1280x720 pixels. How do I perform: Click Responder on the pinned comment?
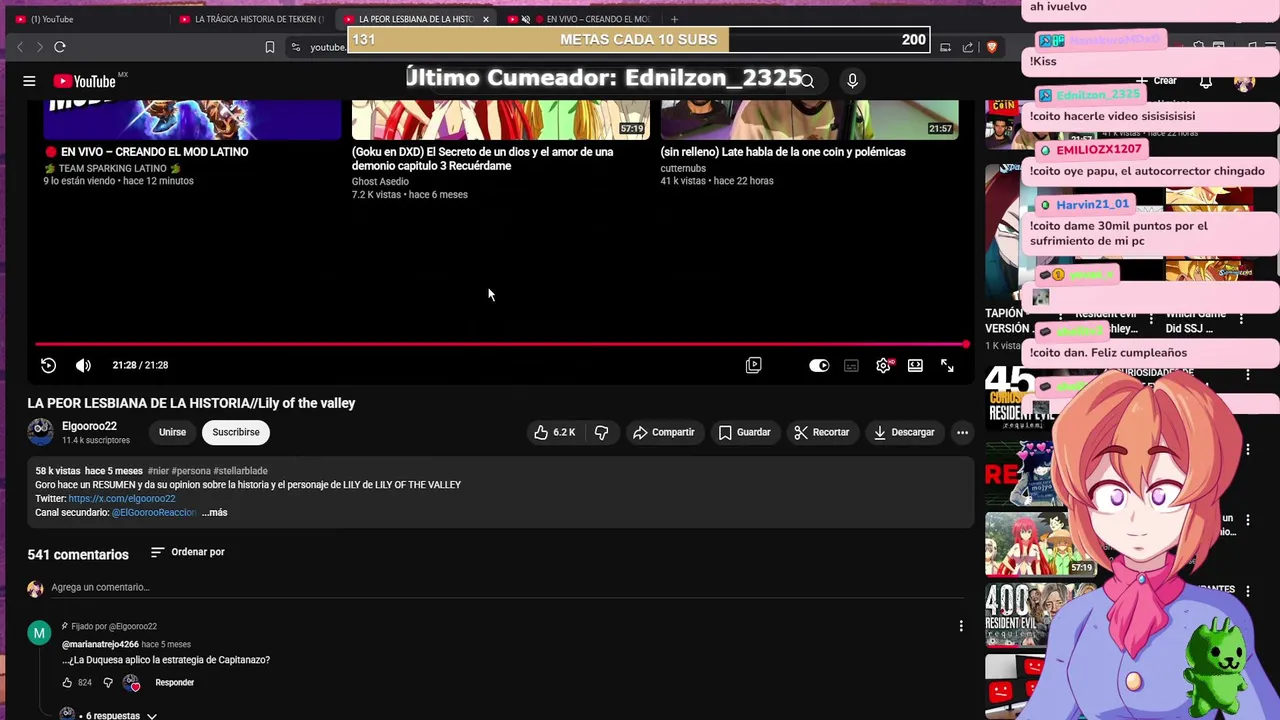click(175, 683)
